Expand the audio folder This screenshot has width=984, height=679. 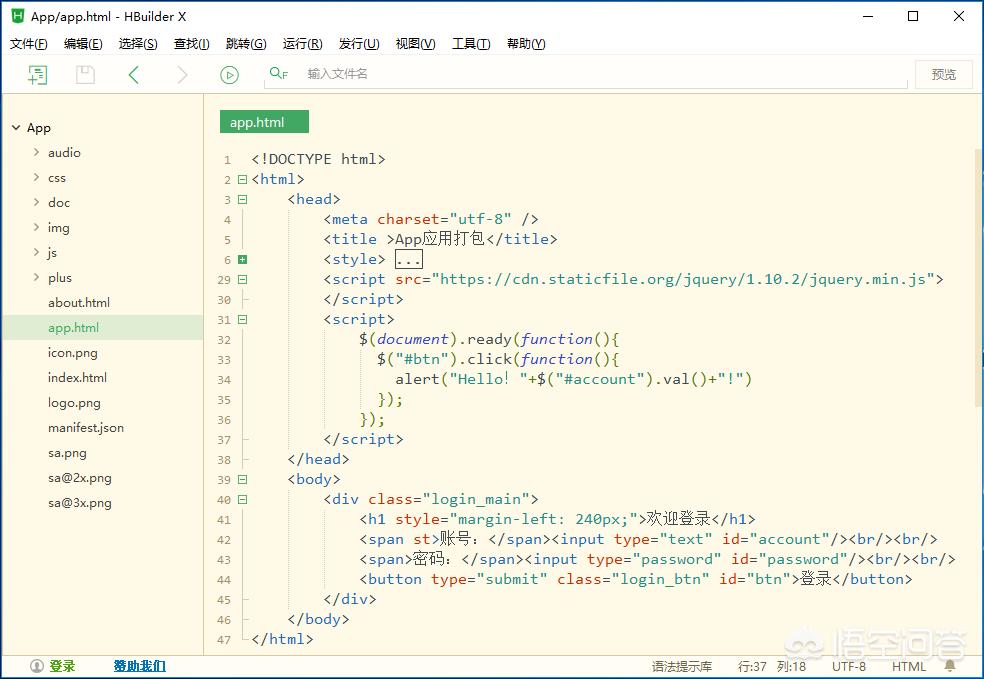36,152
